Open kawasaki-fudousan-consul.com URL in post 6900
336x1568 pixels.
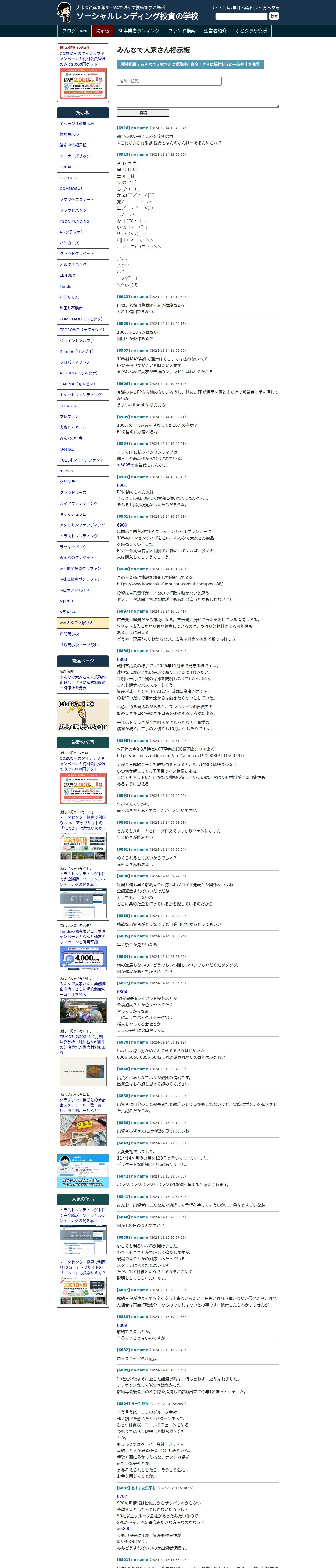click(170, 584)
